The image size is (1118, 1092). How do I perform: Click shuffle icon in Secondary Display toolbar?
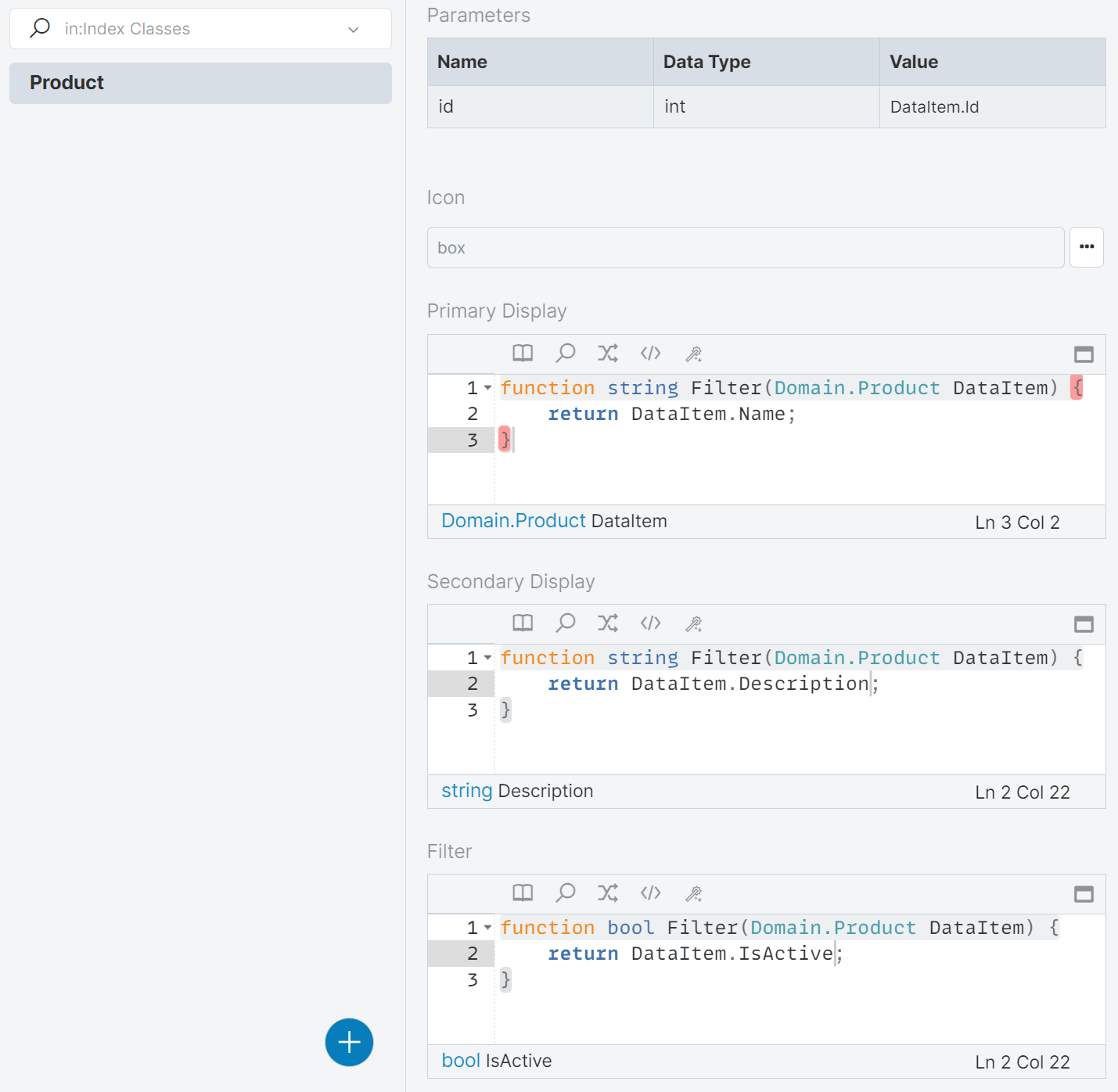608,623
